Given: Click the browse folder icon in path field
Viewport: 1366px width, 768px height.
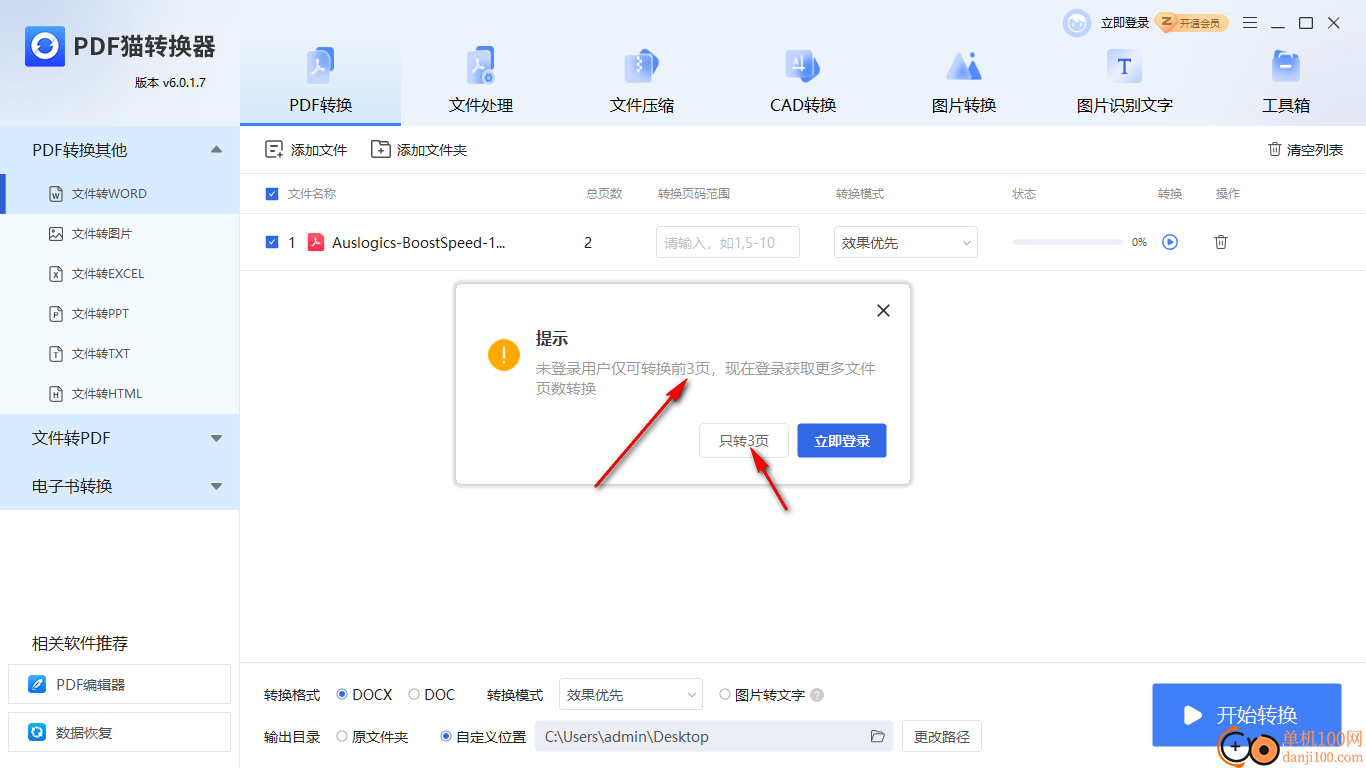Looking at the screenshot, I should [x=878, y=737].
